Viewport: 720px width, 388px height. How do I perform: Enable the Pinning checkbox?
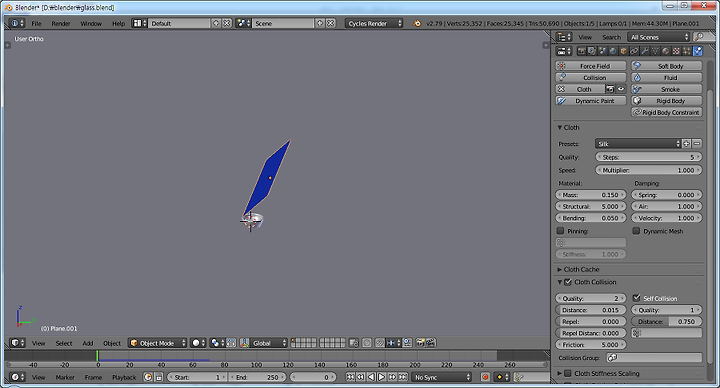tap(560, 231)
